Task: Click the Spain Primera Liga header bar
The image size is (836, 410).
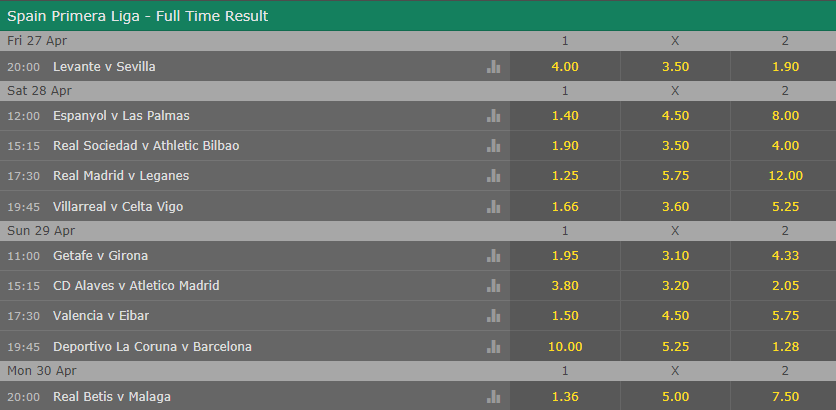Action: [x=418, y=16]
